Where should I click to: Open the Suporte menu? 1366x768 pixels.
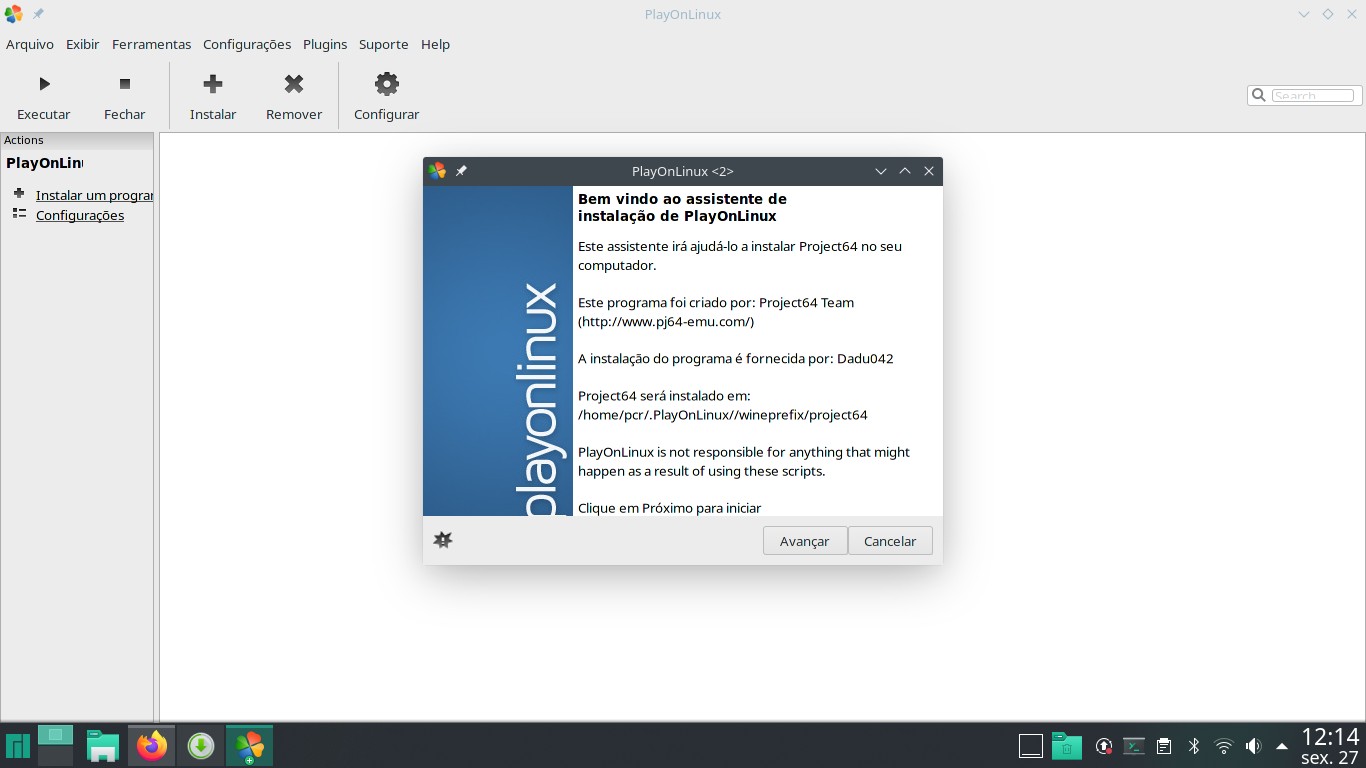[384, 44]
